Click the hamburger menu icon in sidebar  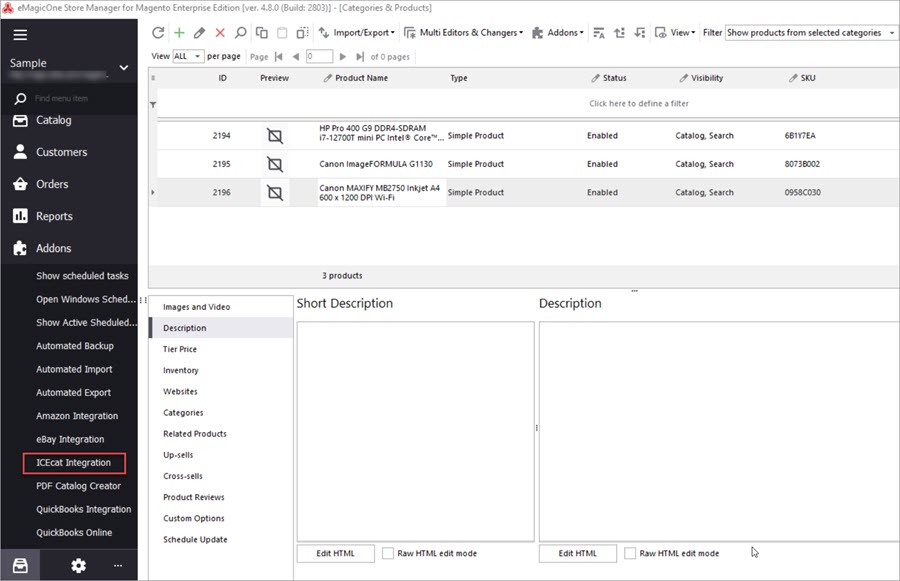pyautogui.click(x=20, y=35)
